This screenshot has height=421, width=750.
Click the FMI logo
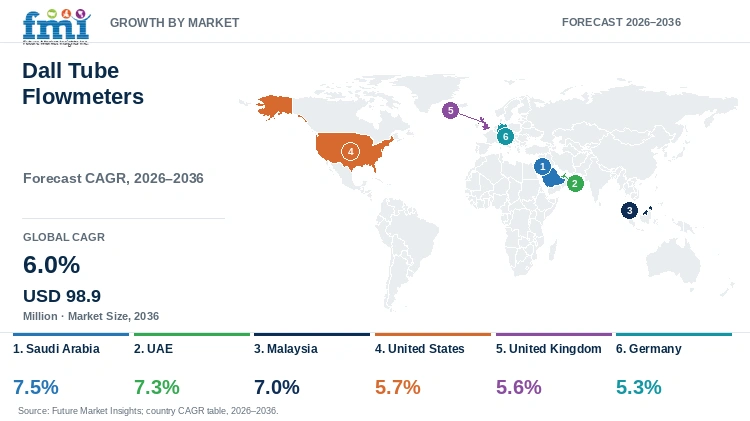pyautogui.click(x=56, y=27)
